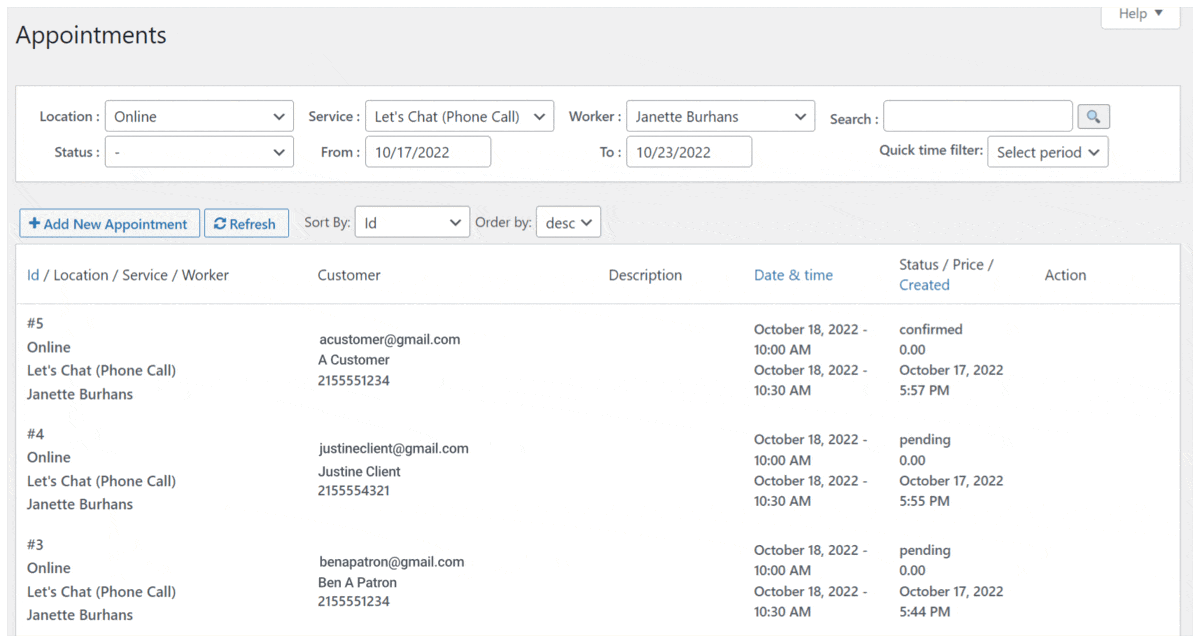Click phone number 2155554321
1200x643 pixels.
pos(354,490)
